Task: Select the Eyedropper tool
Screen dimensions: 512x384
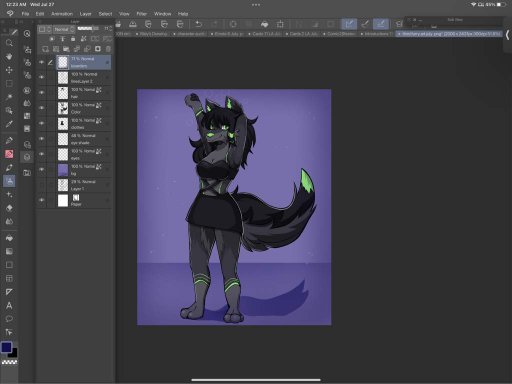Action: click(9, 124)
